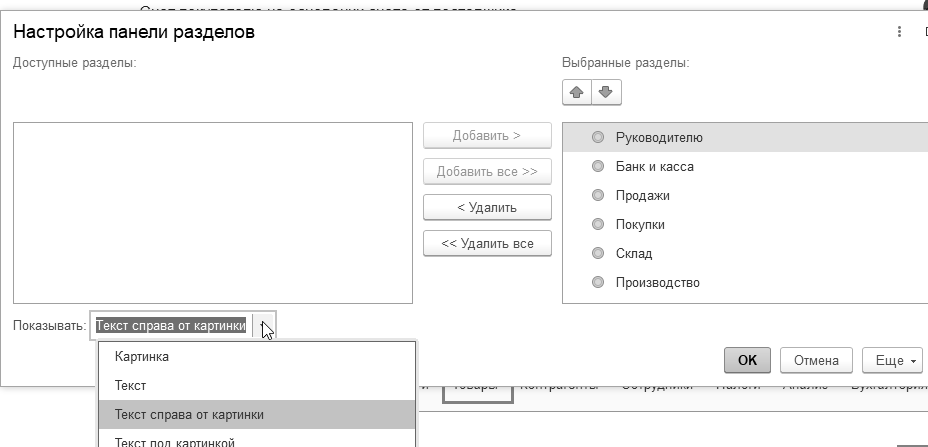Click the move down arrow button

[x=605, y=92]
